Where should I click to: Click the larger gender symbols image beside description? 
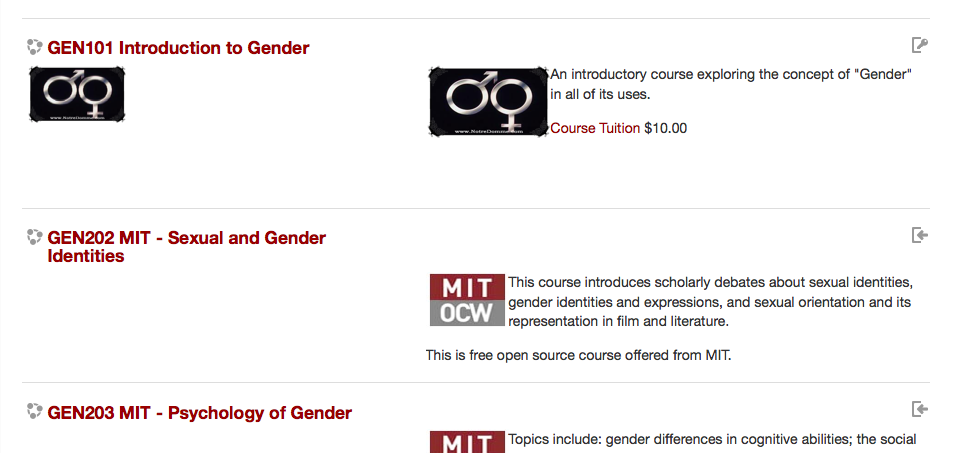[489, 102]
